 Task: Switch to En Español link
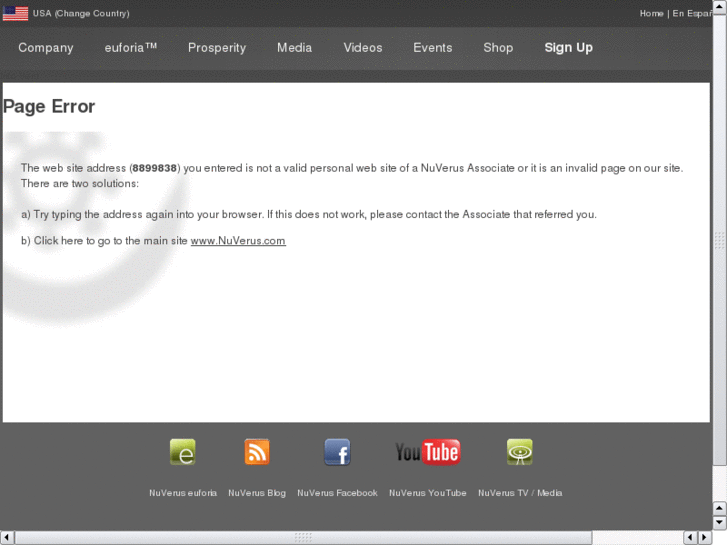[692, 13]
